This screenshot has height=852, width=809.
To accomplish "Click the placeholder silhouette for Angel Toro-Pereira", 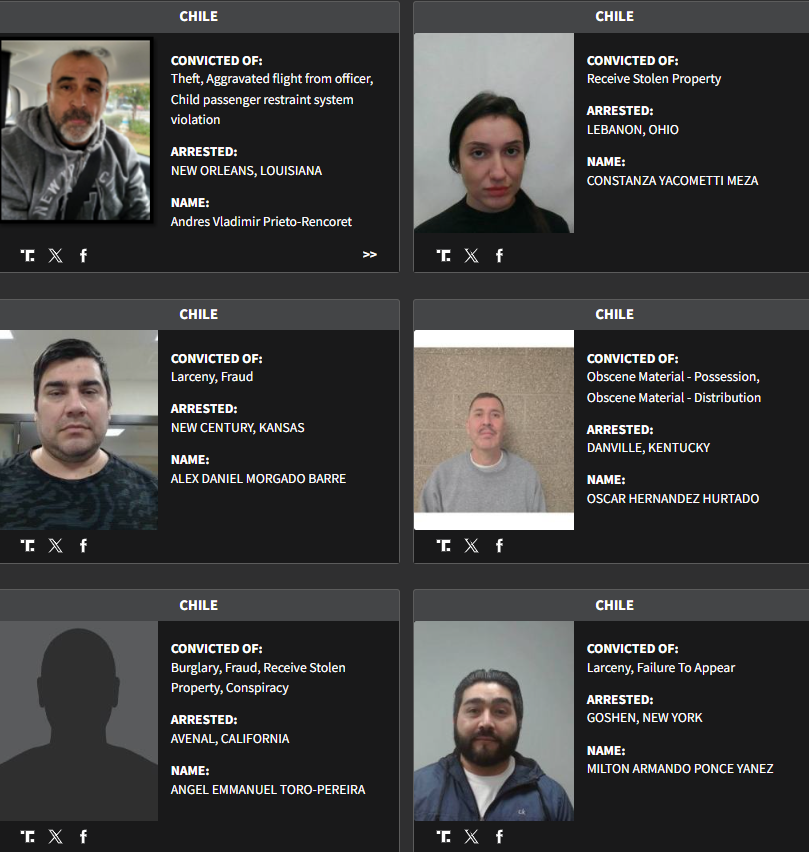I will tap(79, 721).
